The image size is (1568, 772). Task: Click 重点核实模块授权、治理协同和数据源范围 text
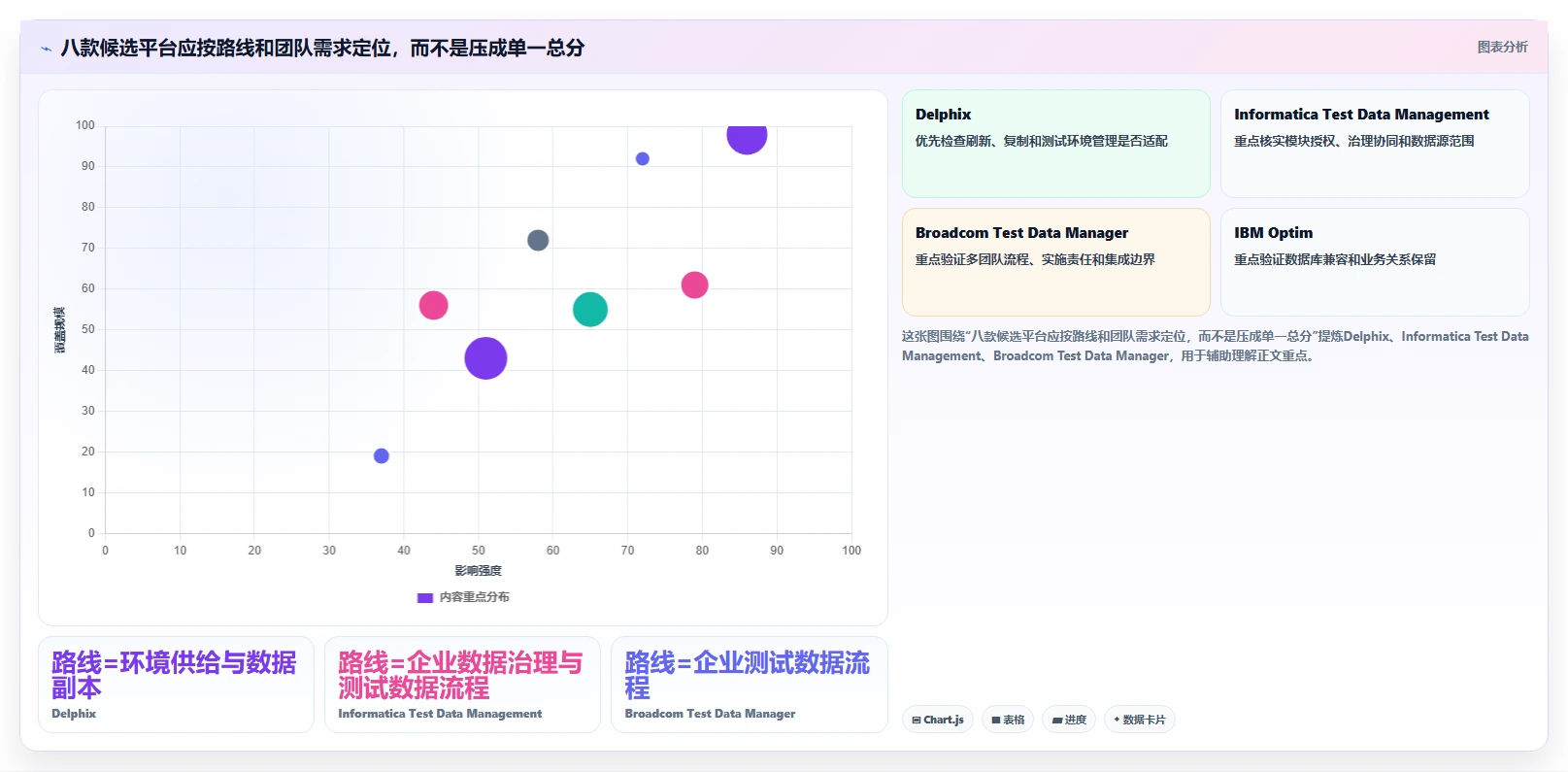[x=1353, y=141]
